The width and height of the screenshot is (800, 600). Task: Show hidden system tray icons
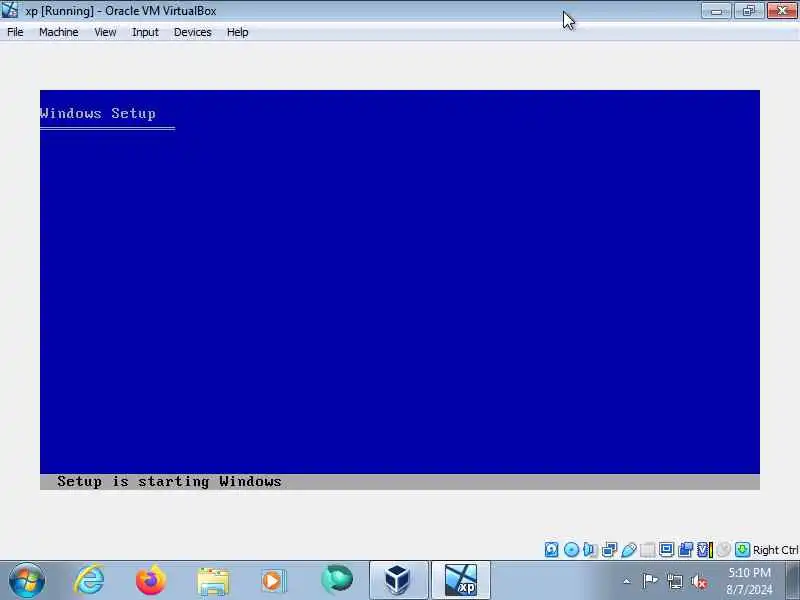(627, 581)
